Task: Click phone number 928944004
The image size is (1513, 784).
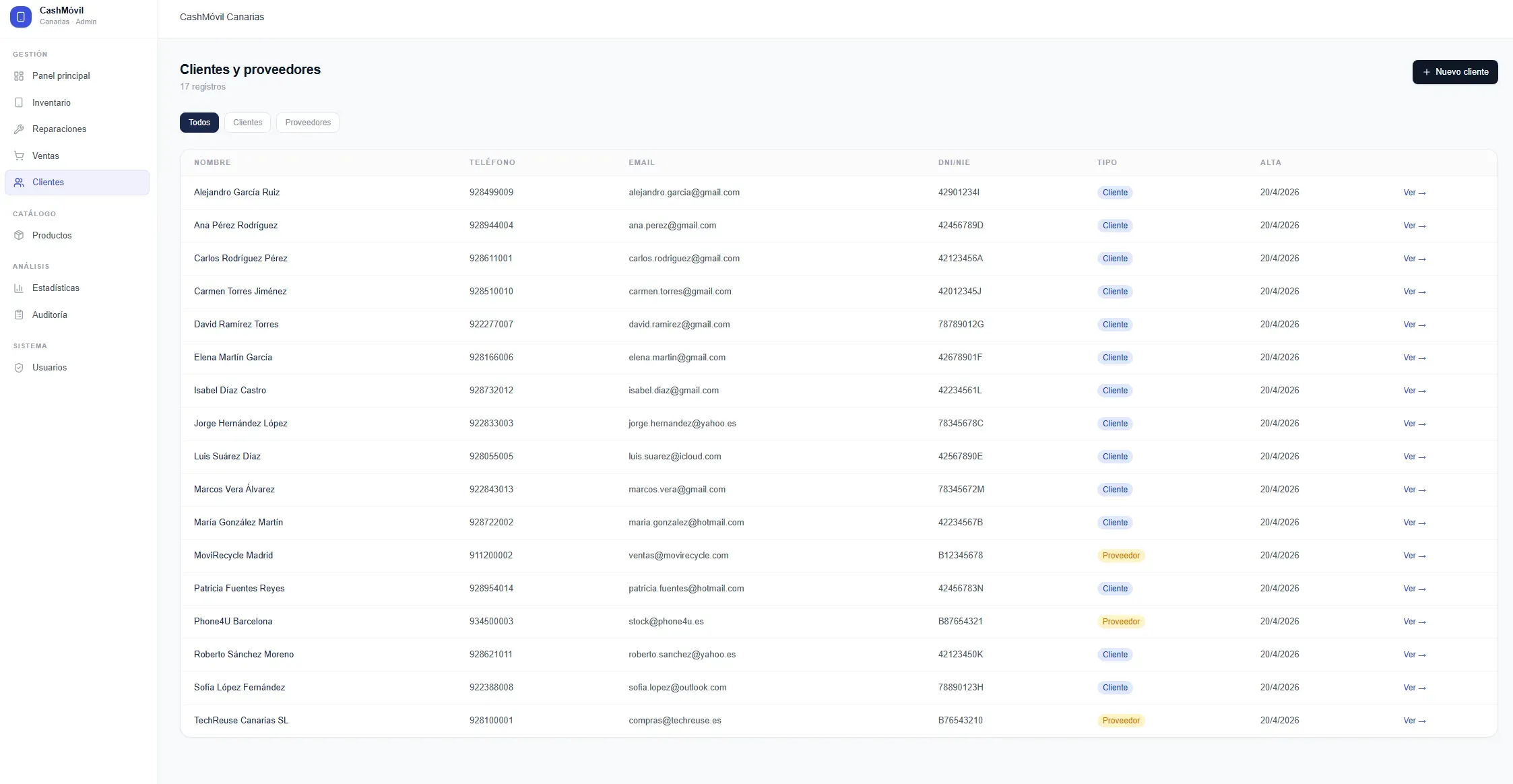Action: pyautogui.click(x=491, y=226)
